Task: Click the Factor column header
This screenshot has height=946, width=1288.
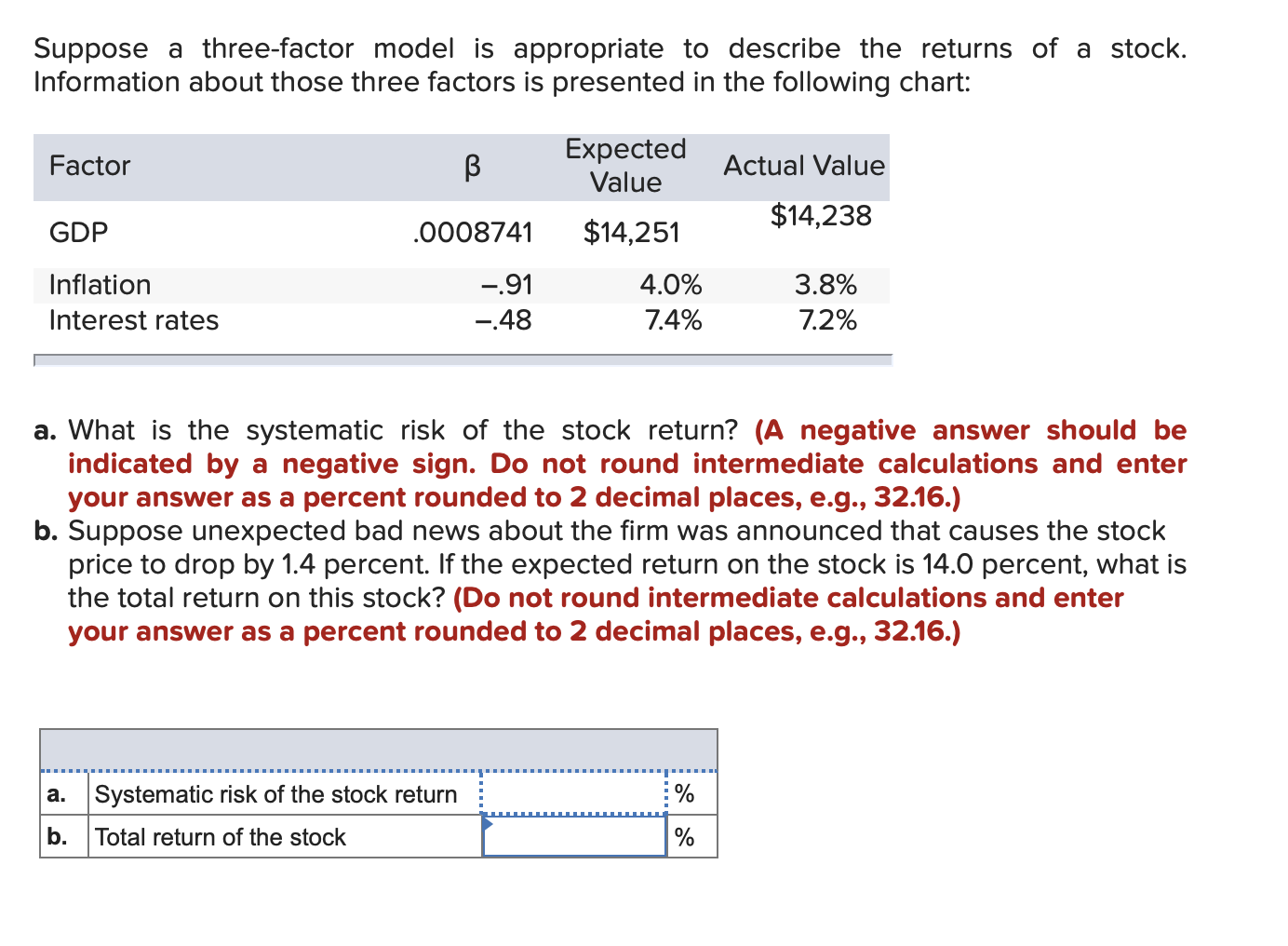Action: [89, 166]
